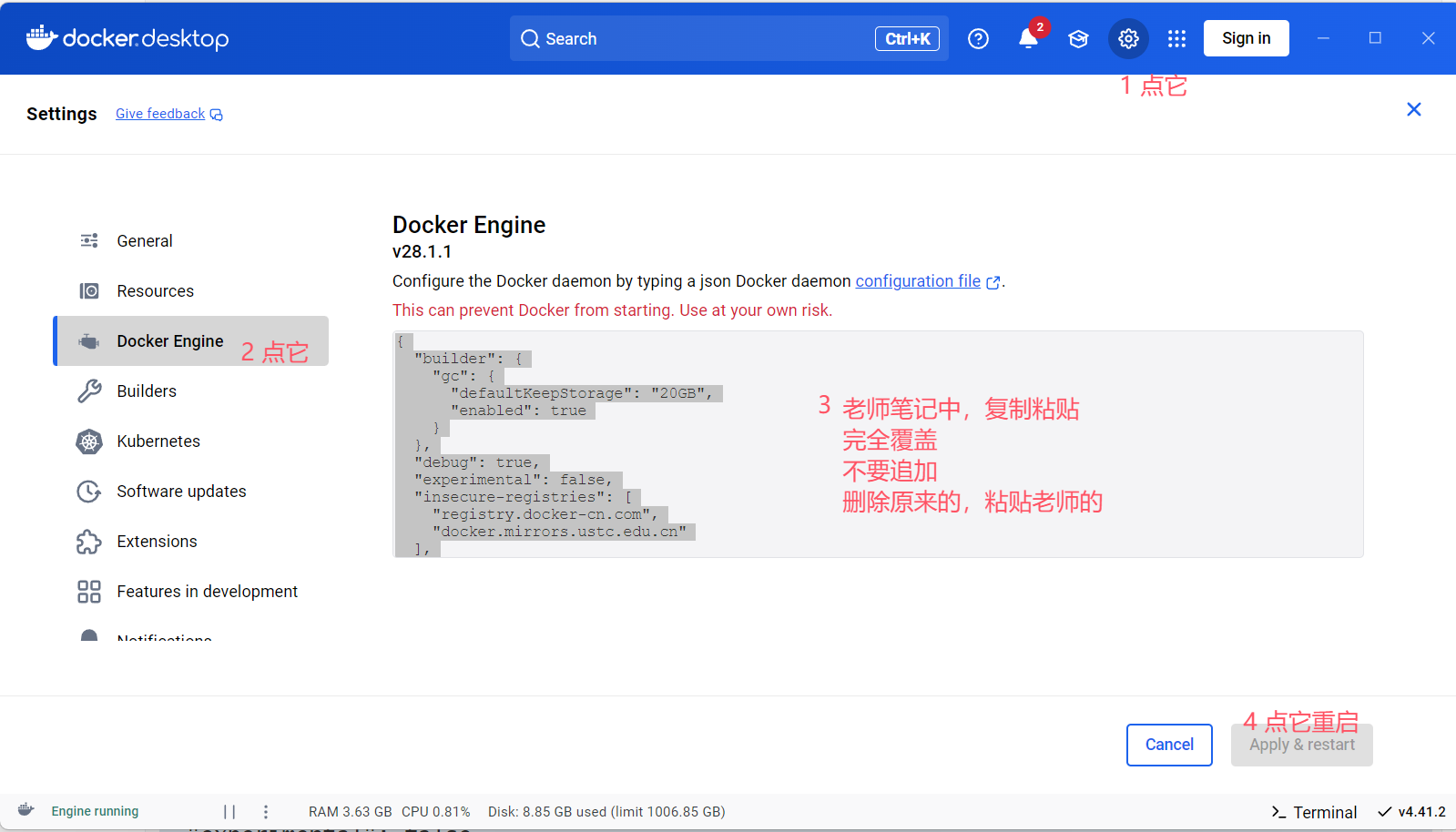
Task: Open the Kubernetes settings section
Action: click(x=190, y=441)
